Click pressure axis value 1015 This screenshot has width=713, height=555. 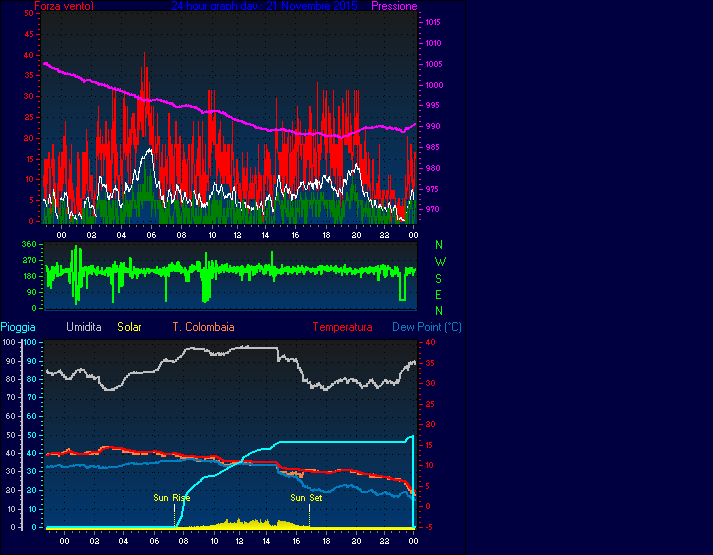click(x=433, y=22)
